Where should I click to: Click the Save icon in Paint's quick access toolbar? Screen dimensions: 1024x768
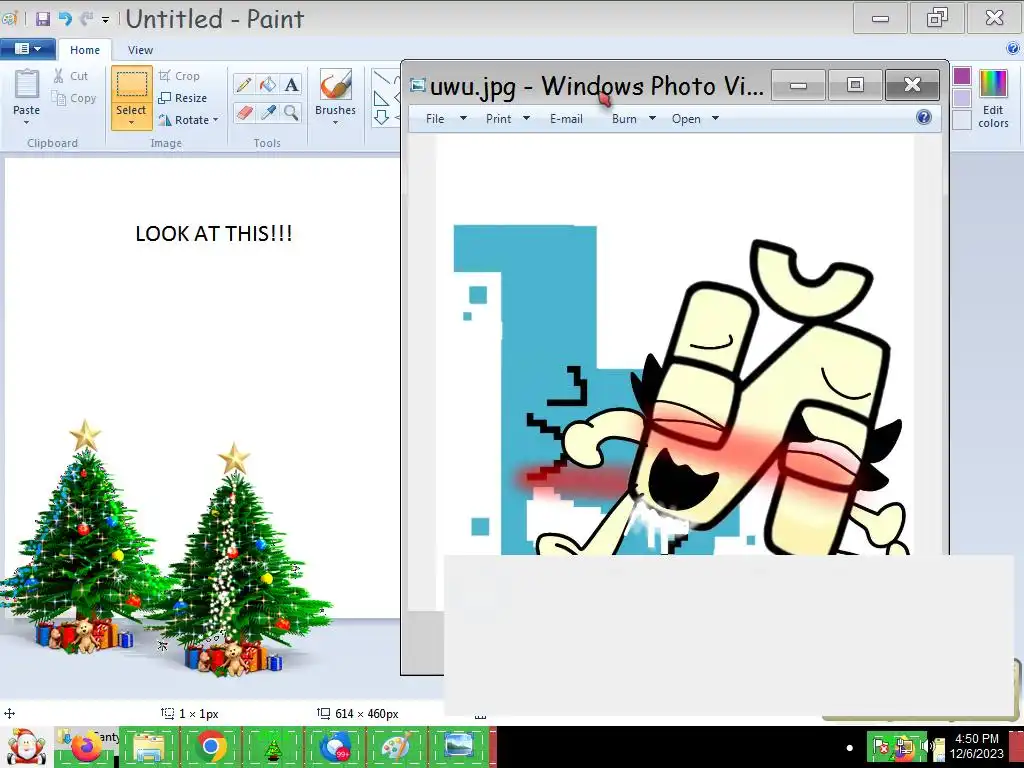click(x=42, y=19)
